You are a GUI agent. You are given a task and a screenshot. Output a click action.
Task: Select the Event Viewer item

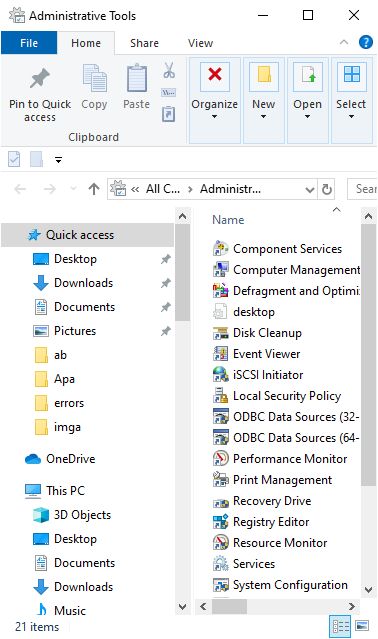coord(256,354)
